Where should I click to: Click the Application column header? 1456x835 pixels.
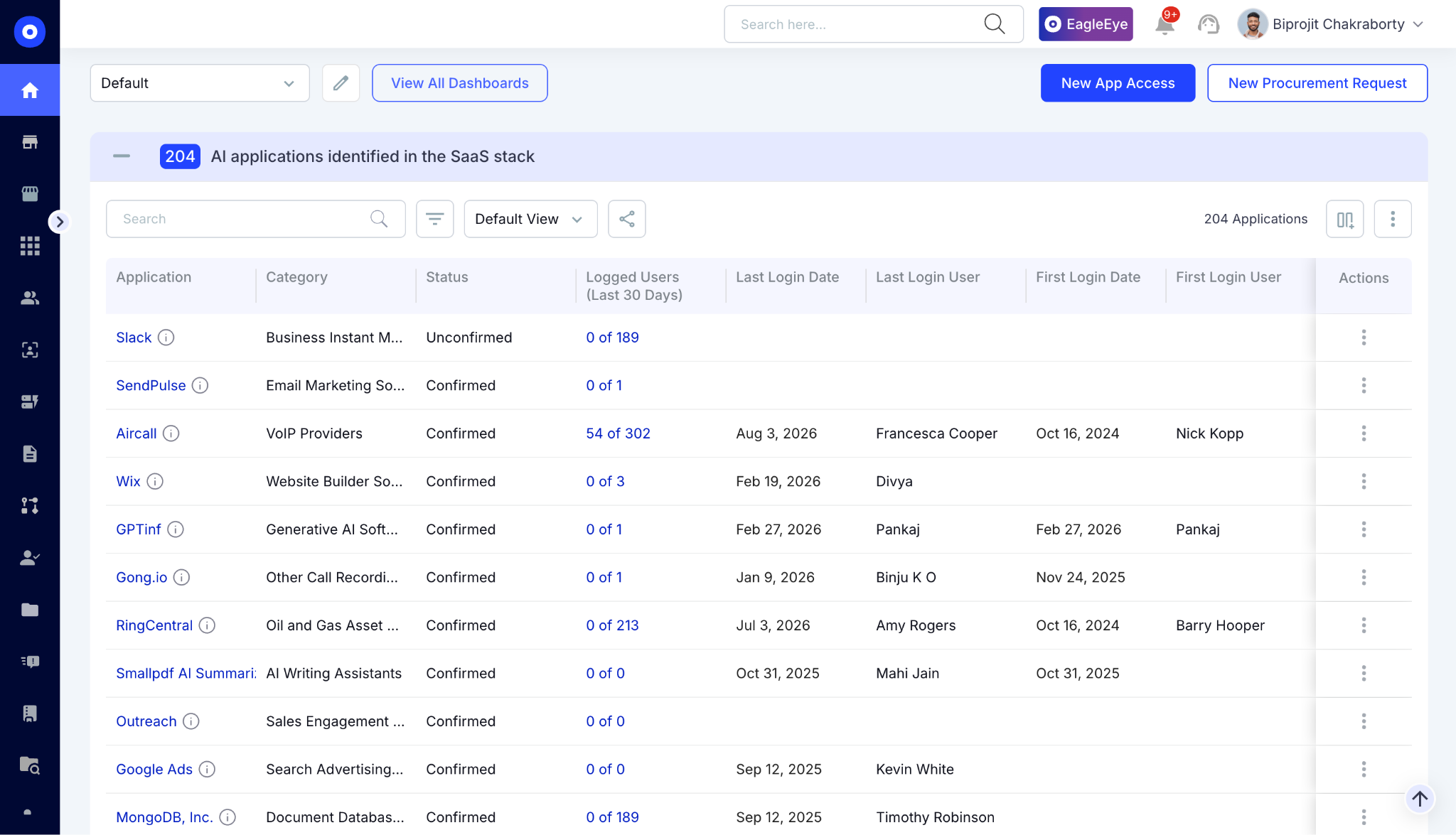pos(154,277)
